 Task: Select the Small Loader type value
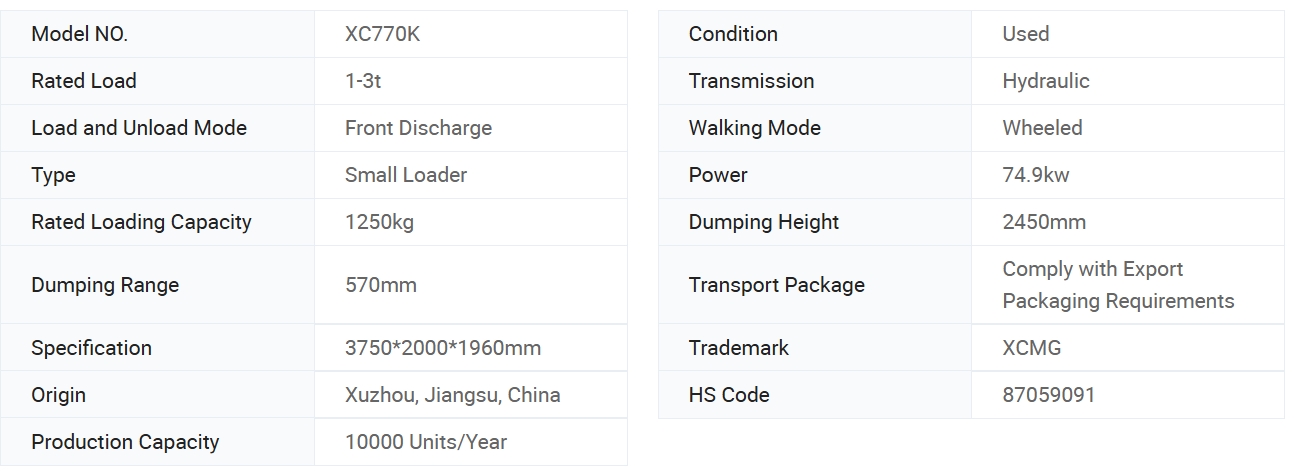point(406,175)
